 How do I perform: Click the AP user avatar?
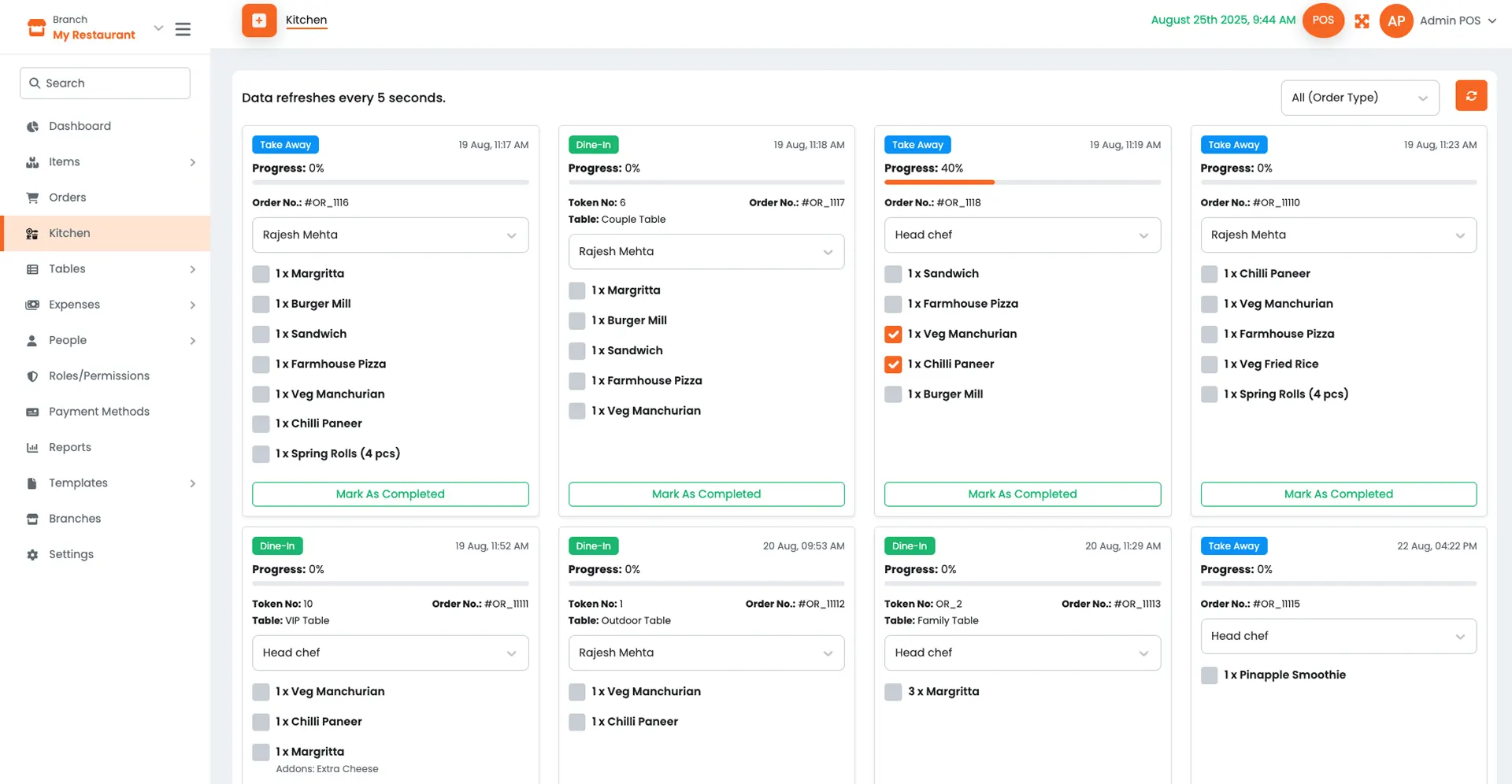click(x=1395, y=21)
